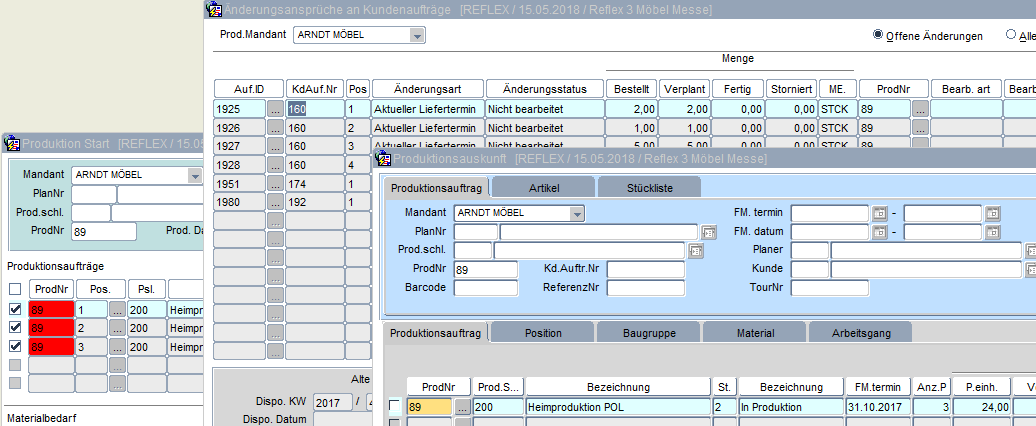This screenshot has width=1036, height=426.
Task: Click the Änderungsstatus column header
Action: tap(545, 88)
